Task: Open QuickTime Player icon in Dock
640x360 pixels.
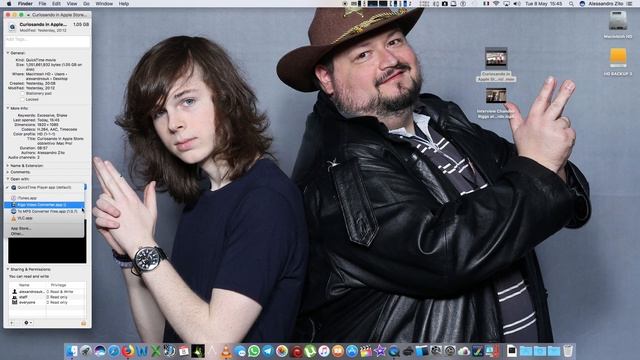Action: coord(394,351)
